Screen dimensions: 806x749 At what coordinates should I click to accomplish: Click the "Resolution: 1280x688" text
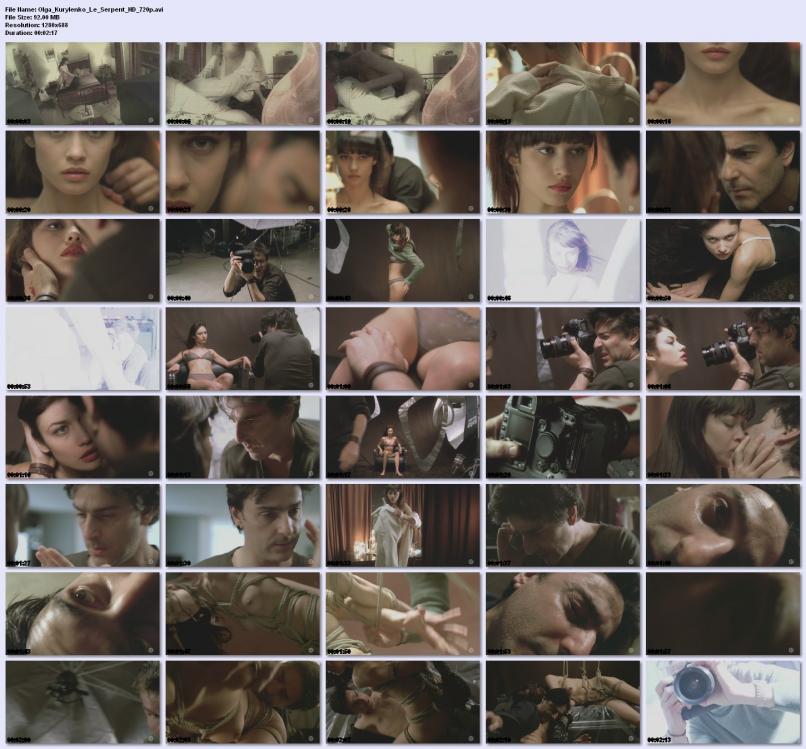point(36,25)
